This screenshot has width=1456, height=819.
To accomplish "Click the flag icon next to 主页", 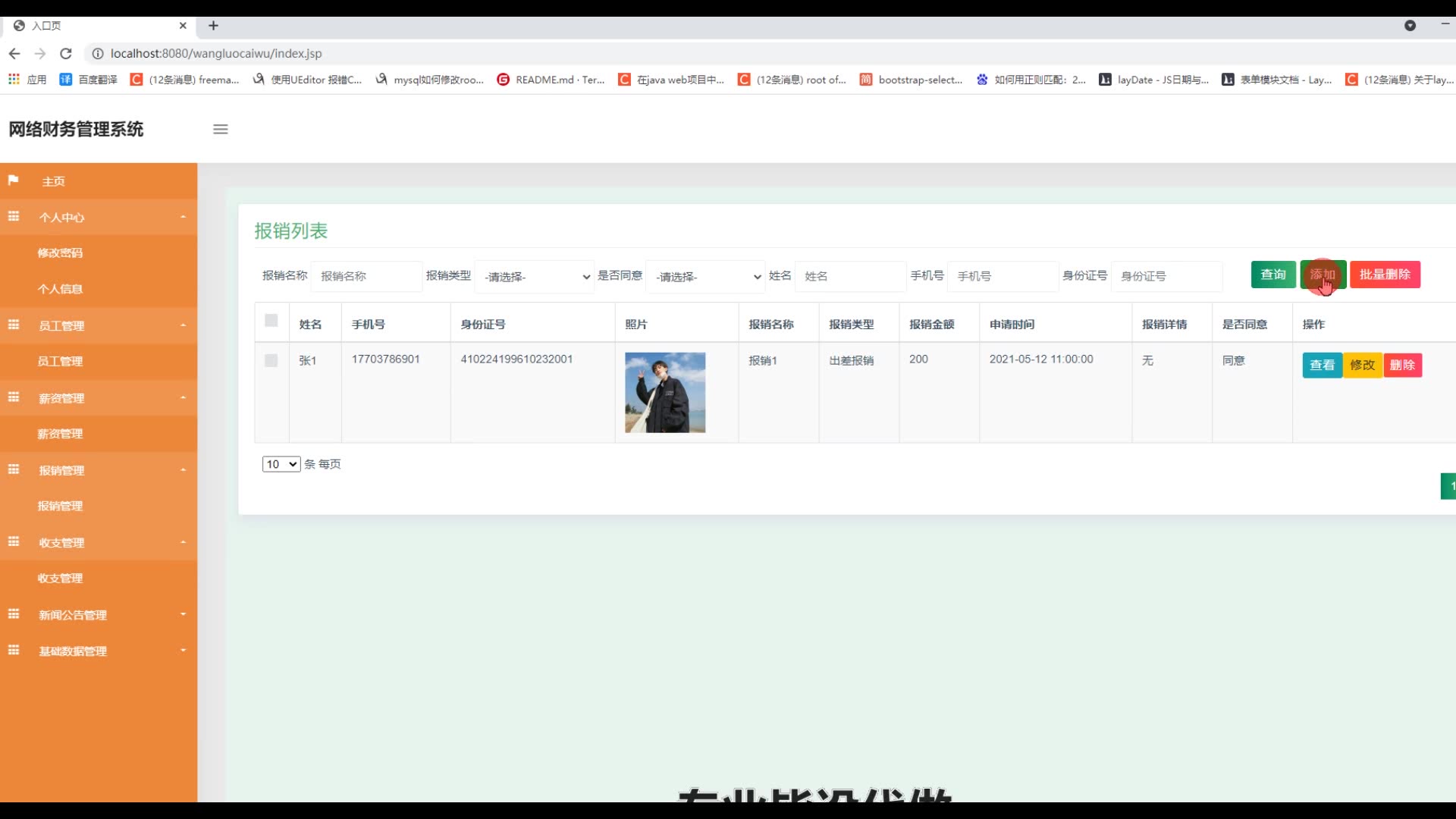I will pos(13,180).
